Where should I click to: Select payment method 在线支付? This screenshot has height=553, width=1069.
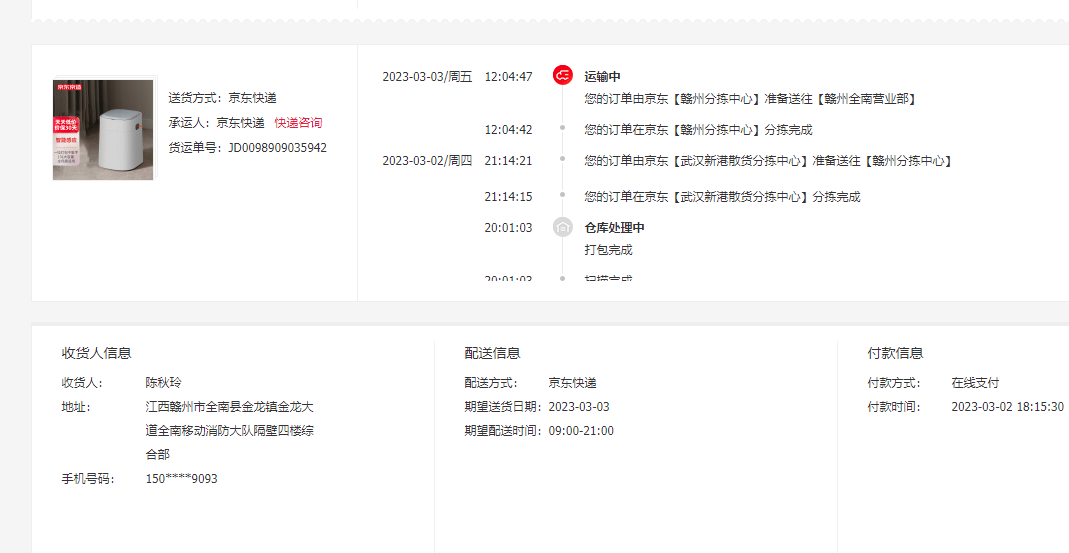point(975,383)
